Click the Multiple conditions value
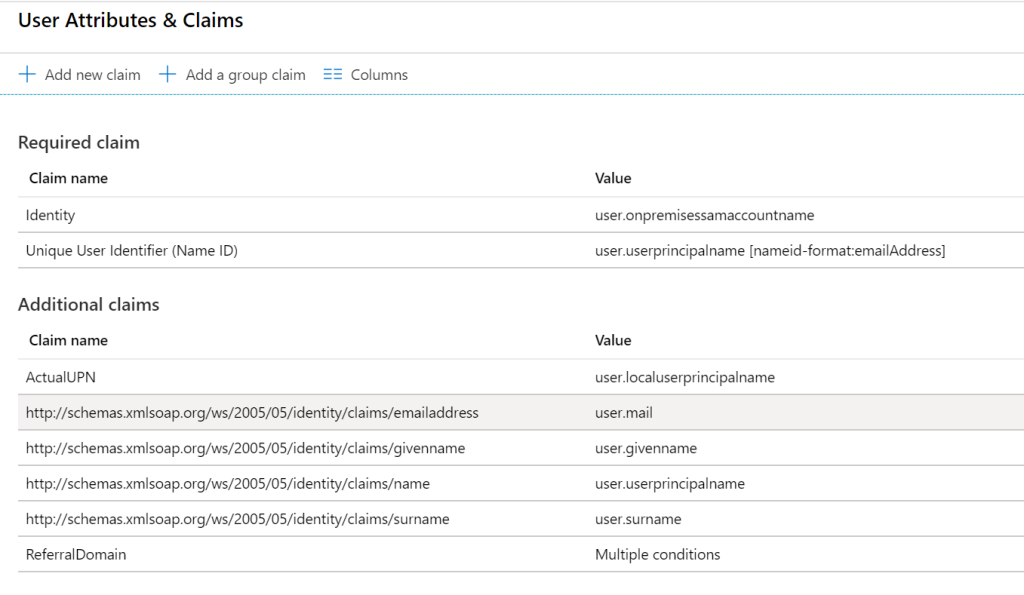 pyautogui.click(x=657, y=555)
